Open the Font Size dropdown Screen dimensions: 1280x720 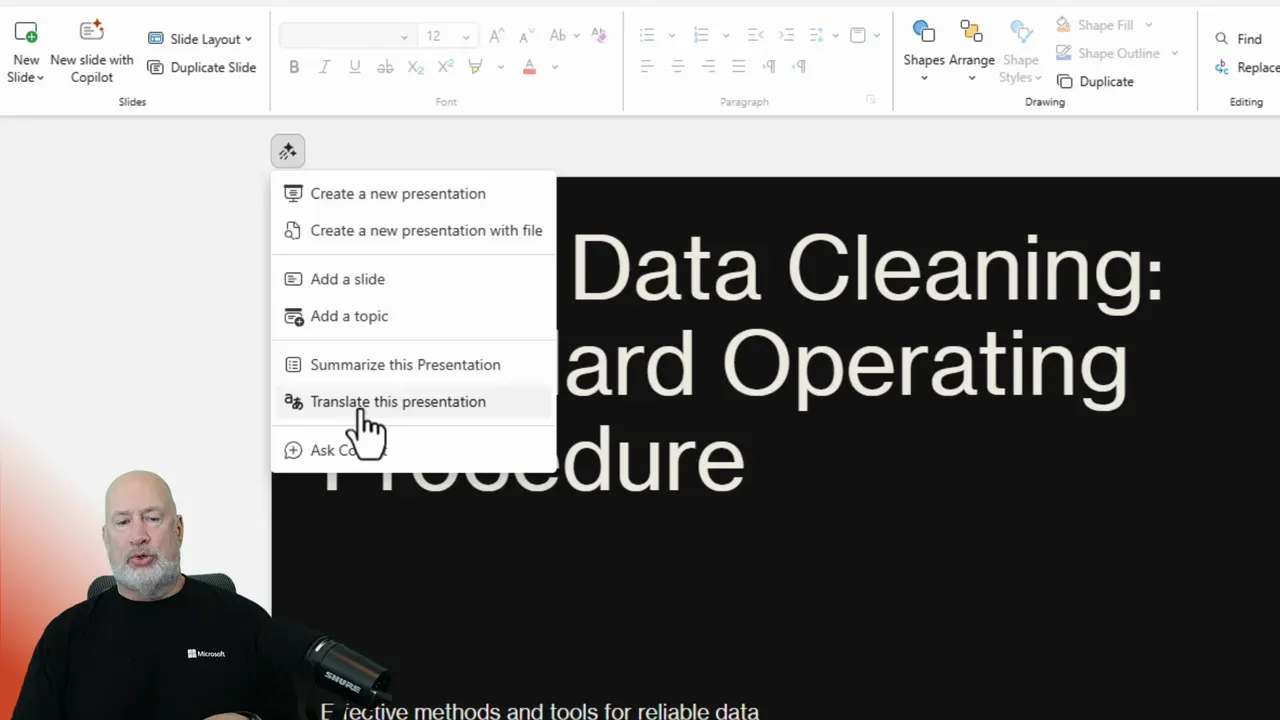[464, 35]
